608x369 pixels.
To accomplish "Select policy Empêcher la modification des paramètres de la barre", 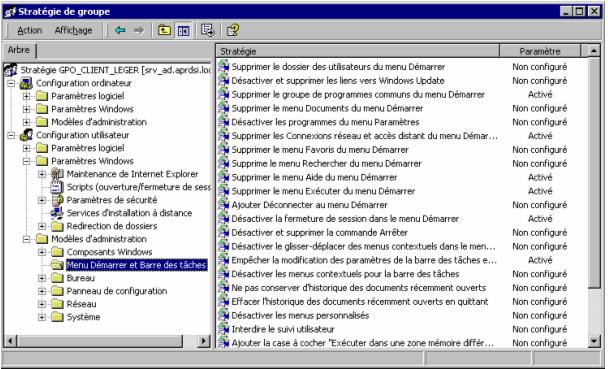I will tap(364, 260).
